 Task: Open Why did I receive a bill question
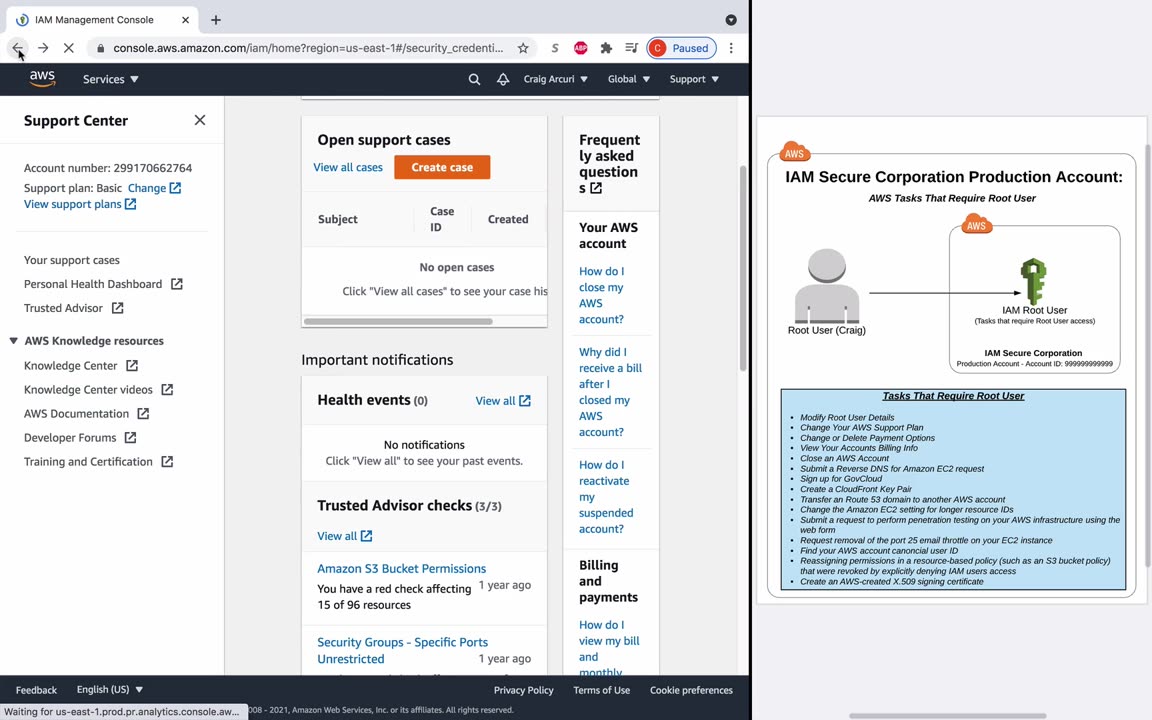[610, 392]
